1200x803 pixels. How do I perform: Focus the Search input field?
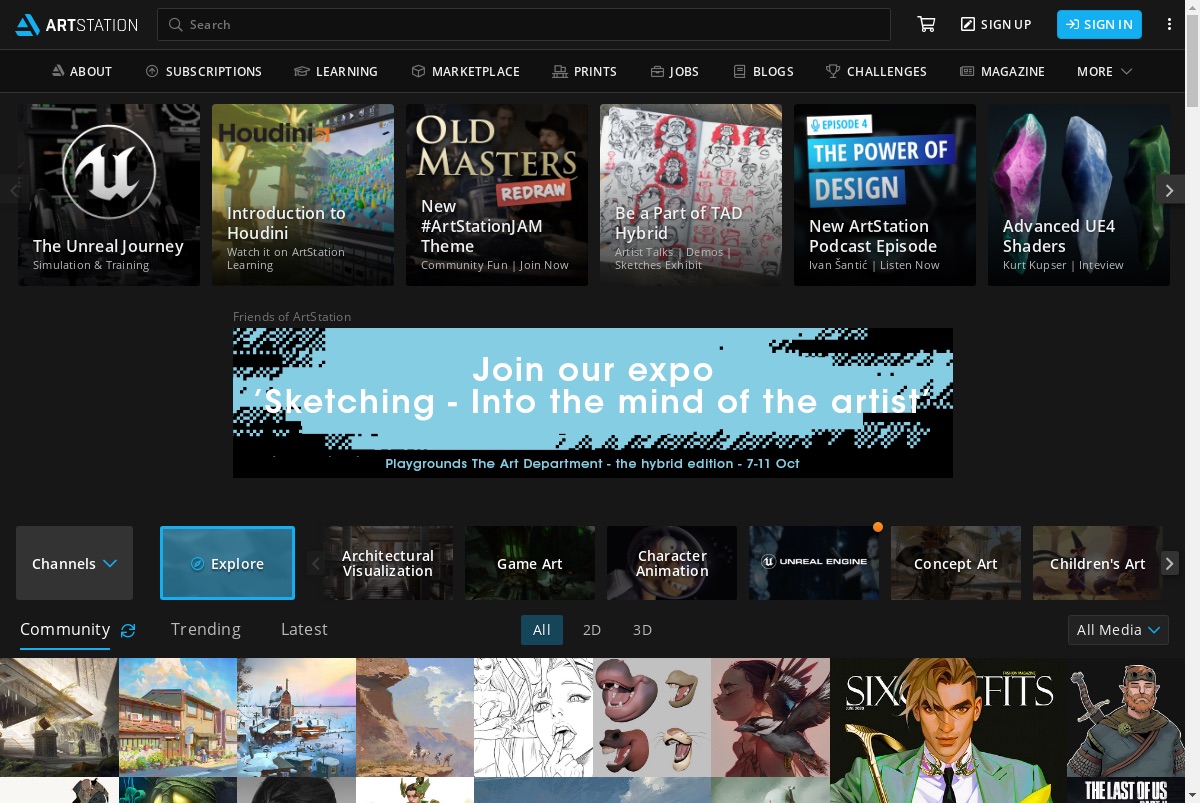[524, 25]
